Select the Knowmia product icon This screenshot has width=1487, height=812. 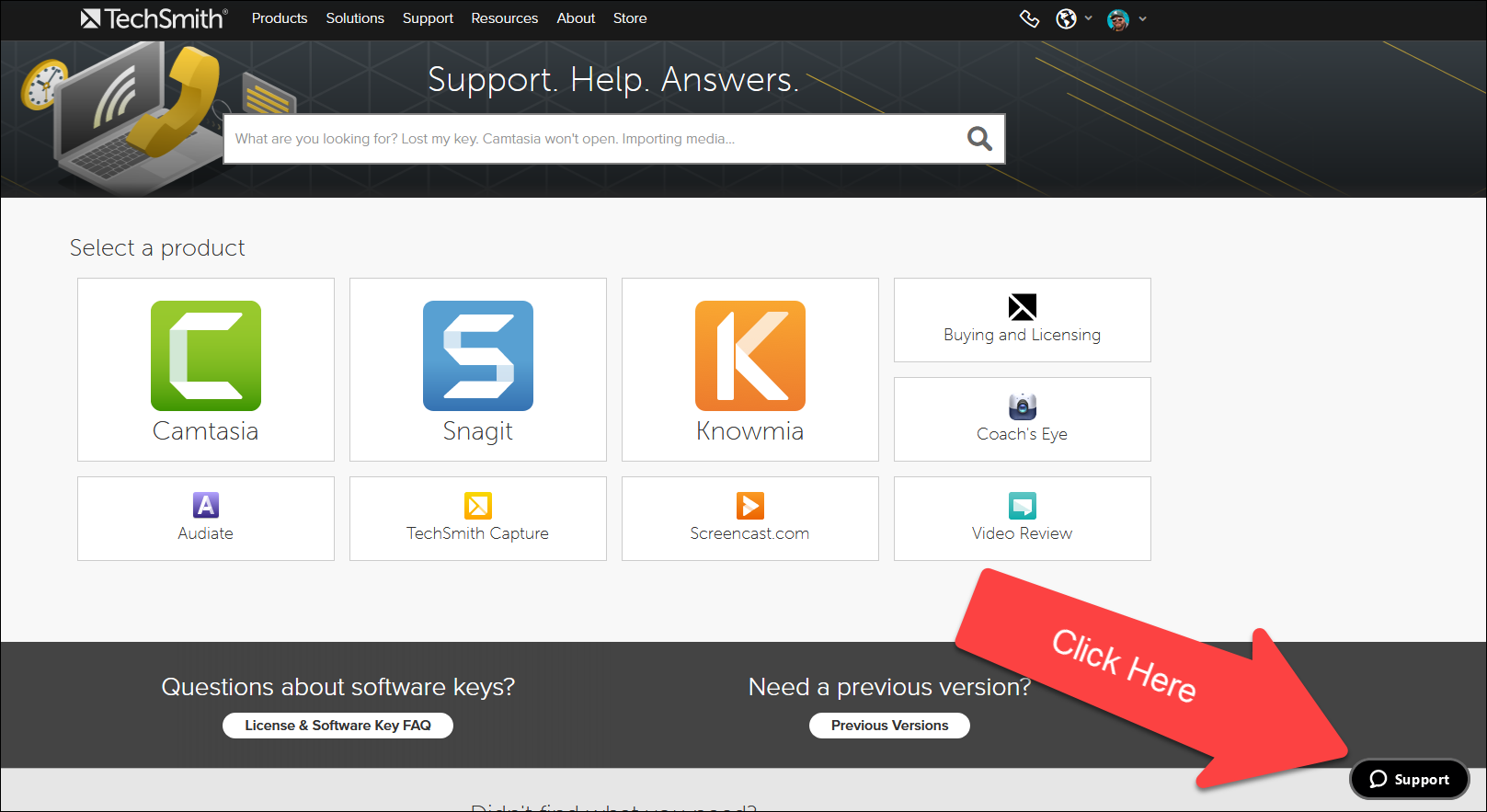tap(750, 356)
